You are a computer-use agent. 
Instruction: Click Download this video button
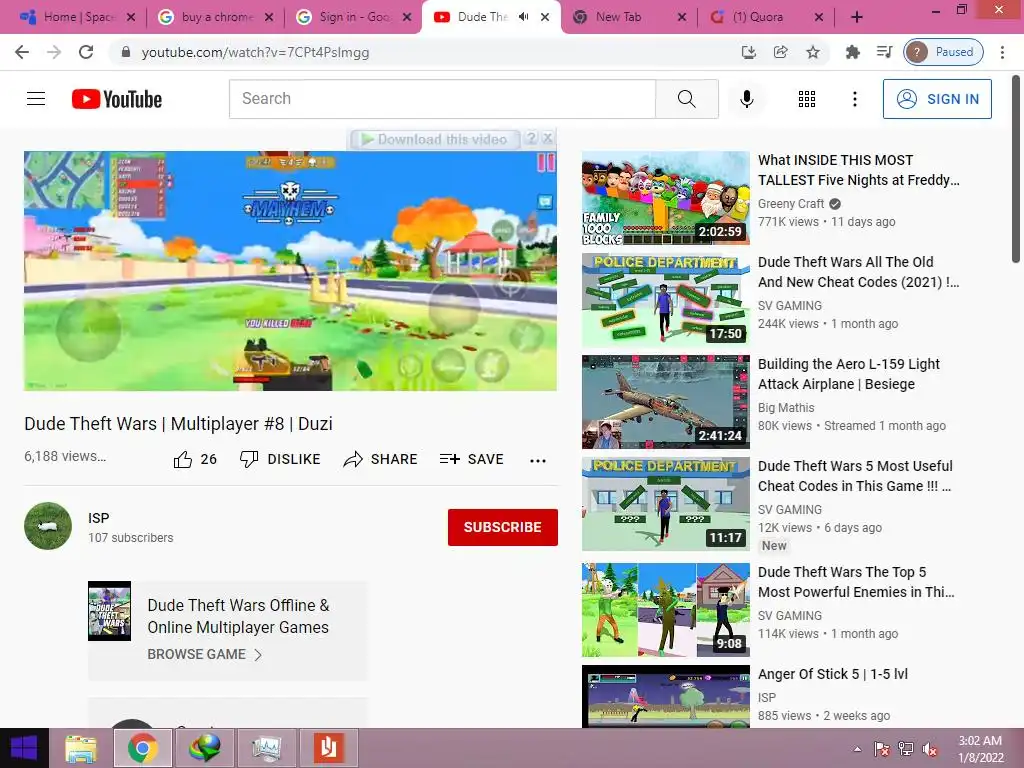[435, 139]
